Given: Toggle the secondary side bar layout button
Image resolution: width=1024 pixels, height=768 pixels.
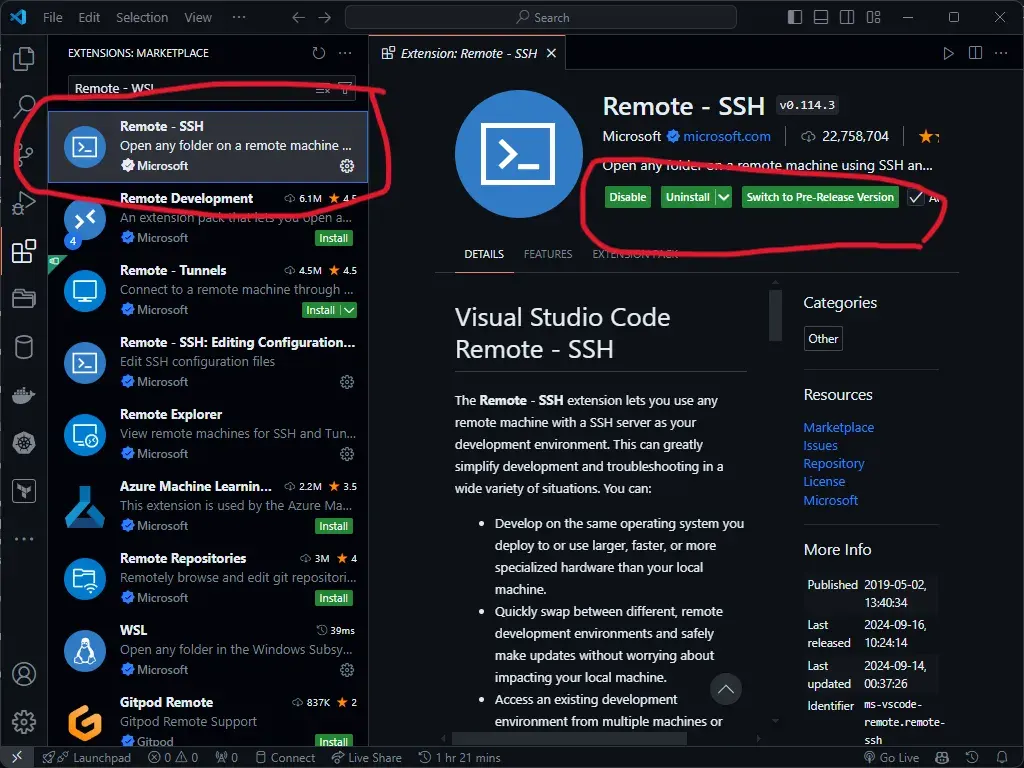Looking at the screenshot, I should [x=847, y=18].
